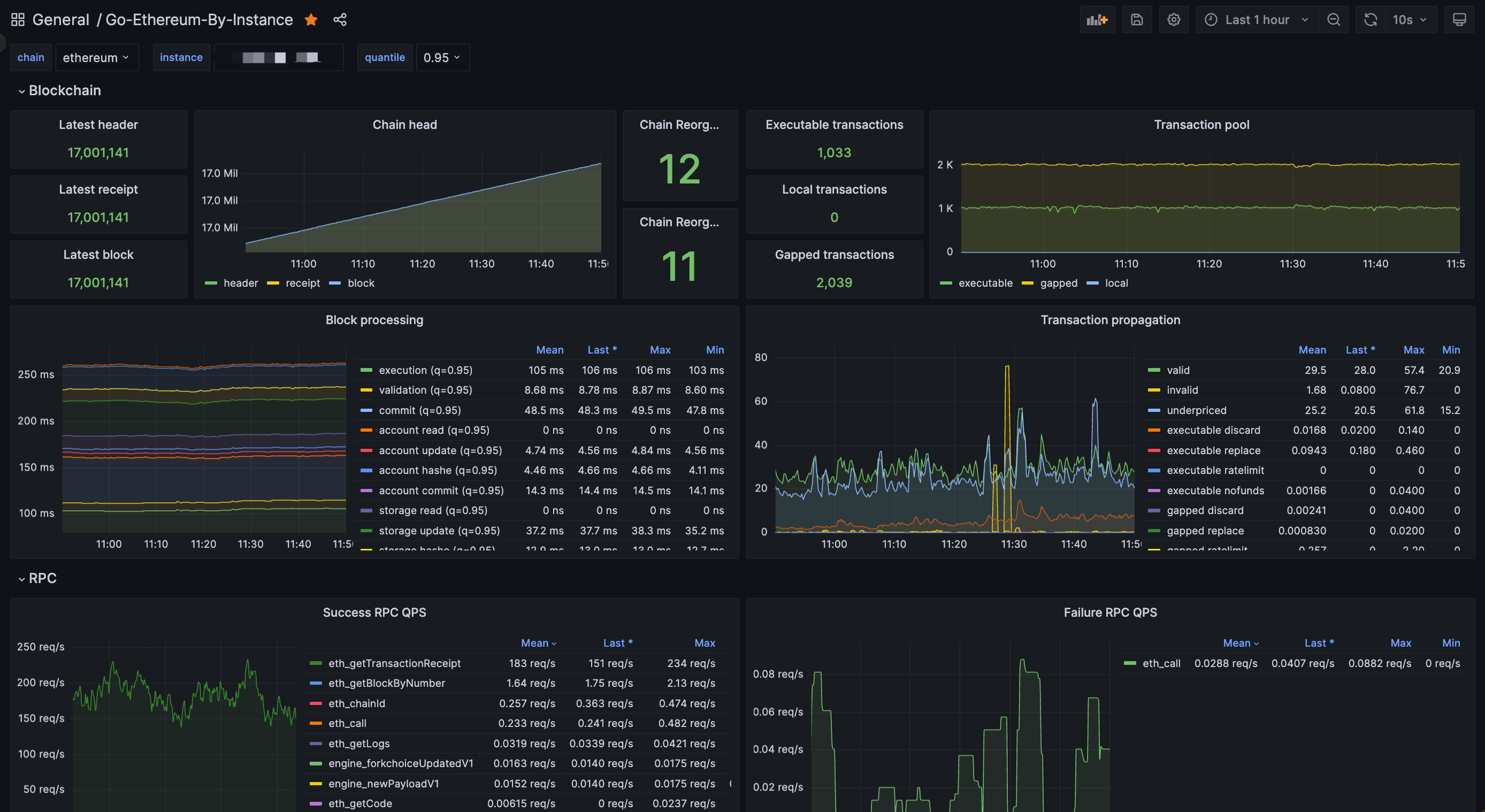The height and width of the screenshot is (812, 1485).
Task: Click the add panel icon
Action: click(x=1097, y=20)
